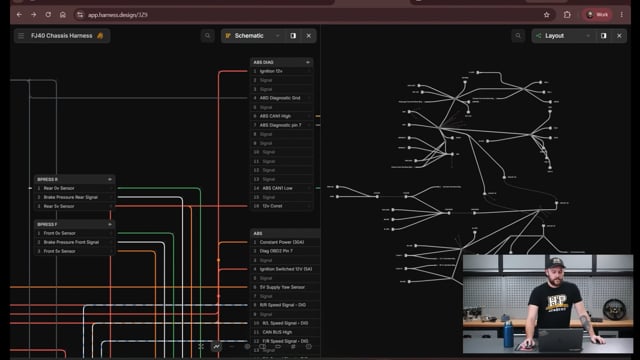Open search in the Layout pane
The image size is (640, 360).
point(518,36)
